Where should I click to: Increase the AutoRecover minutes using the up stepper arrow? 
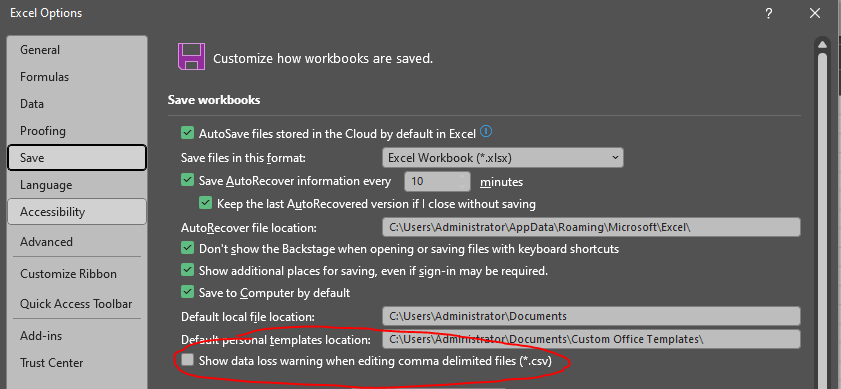(x=463, y=177)
